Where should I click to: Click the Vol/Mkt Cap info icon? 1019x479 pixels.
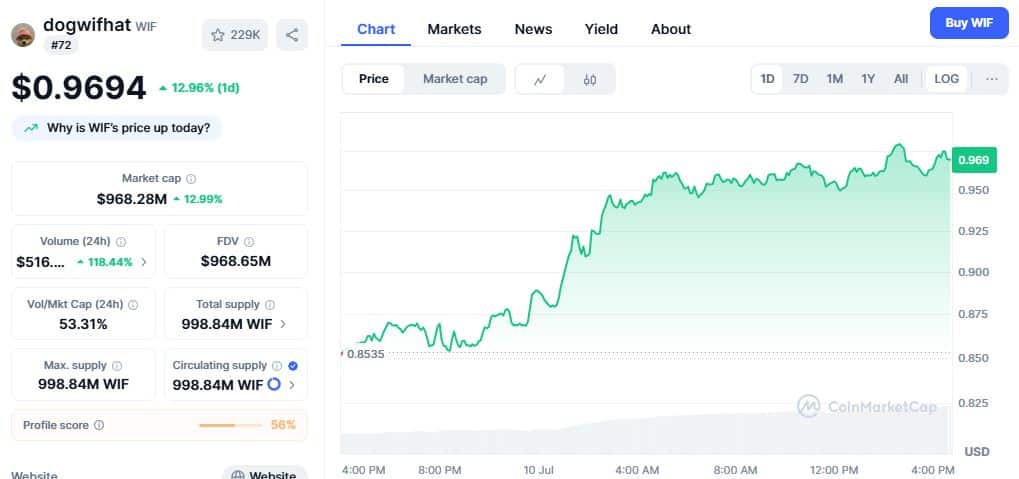[x=133, y=304]
